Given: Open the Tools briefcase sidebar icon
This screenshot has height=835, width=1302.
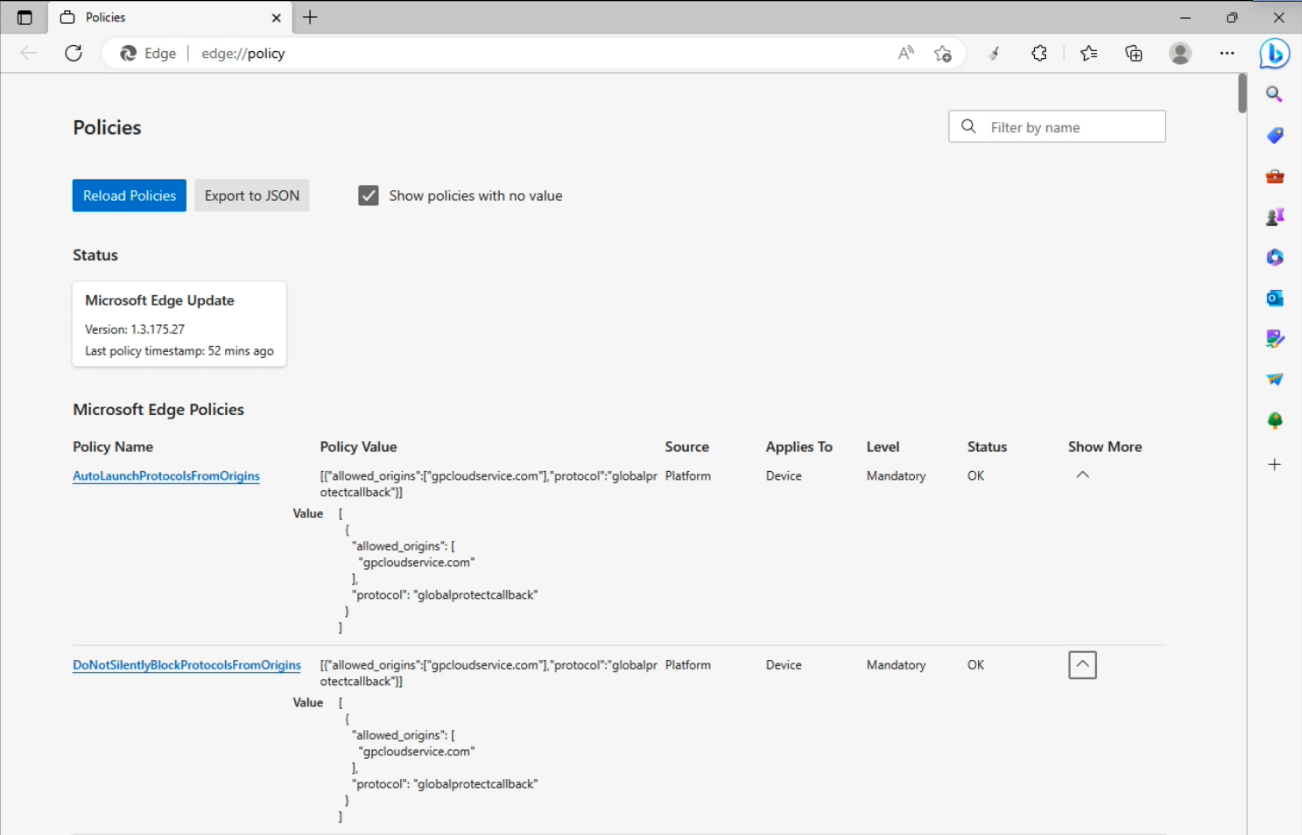Looking at the screenshot, I should point(1274,176).
